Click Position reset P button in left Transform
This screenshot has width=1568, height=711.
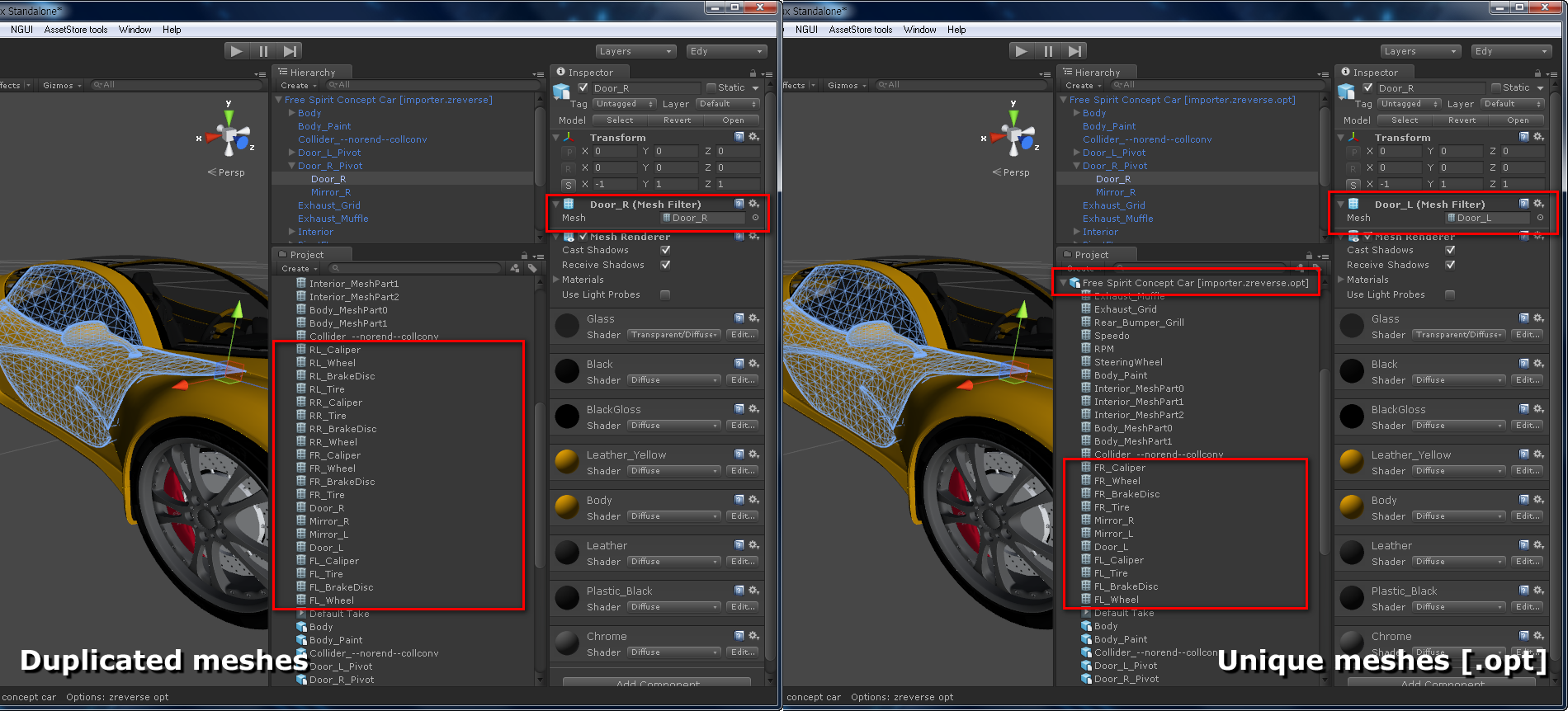tap(569, 152)
